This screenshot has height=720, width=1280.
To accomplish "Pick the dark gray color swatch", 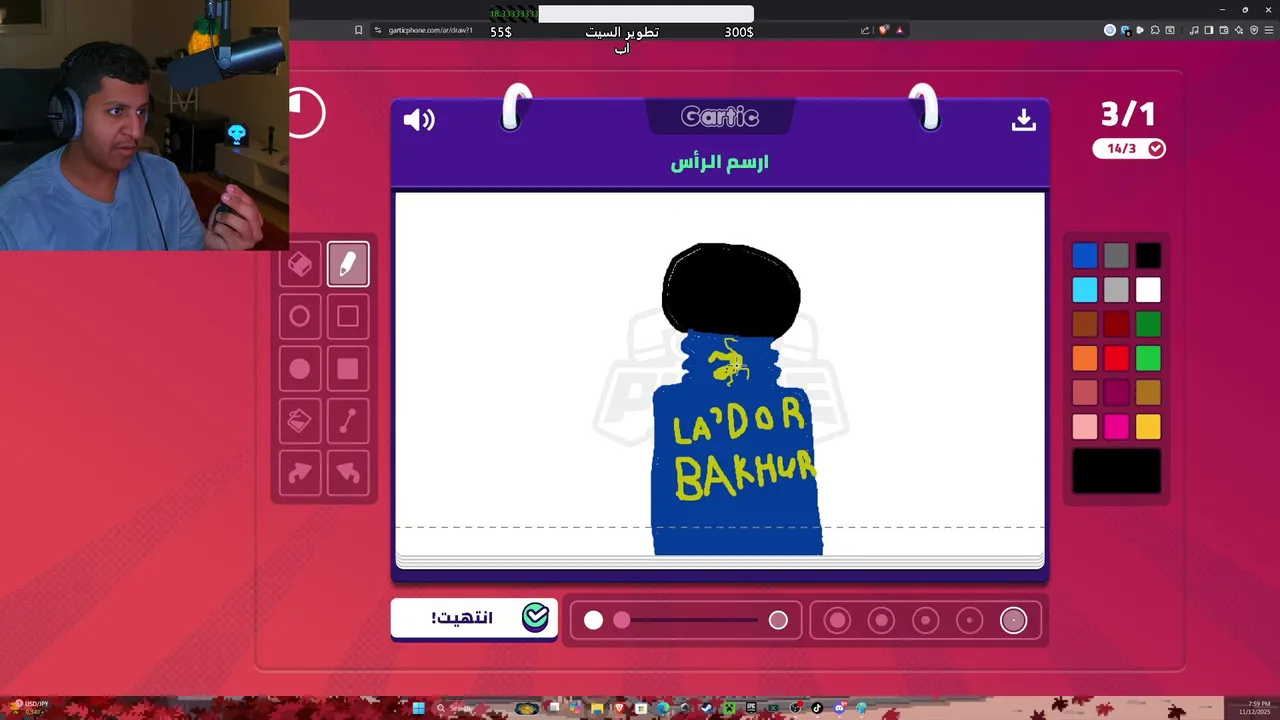I will (x=1116, y=256).
